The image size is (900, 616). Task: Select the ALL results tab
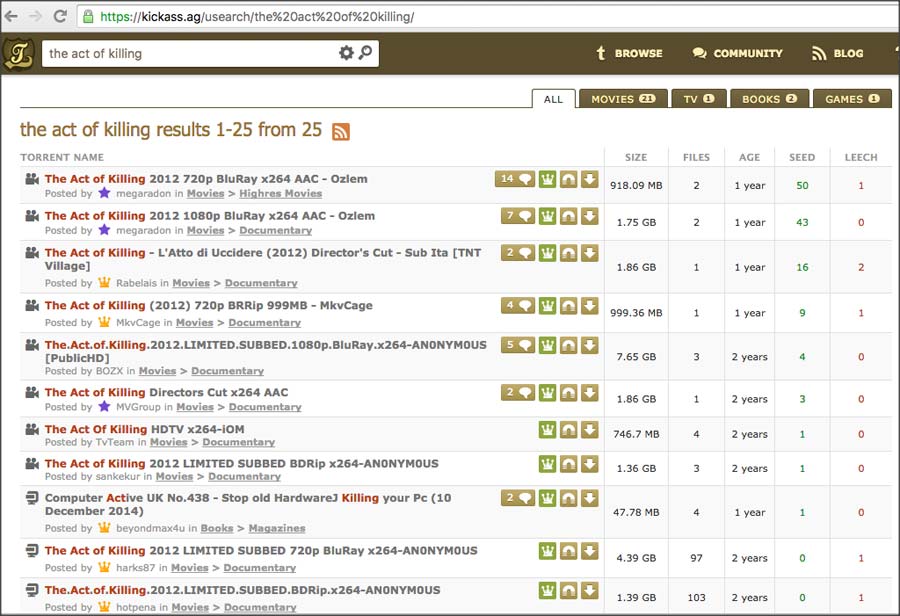point(553,99)
